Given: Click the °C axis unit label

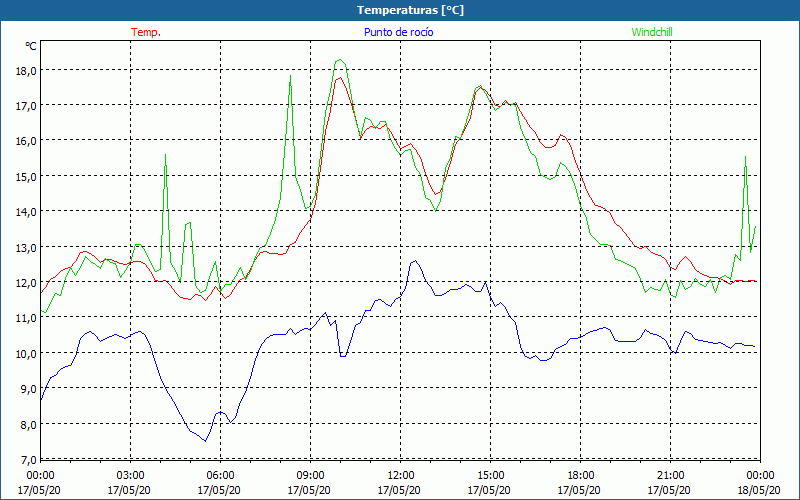Looking at the screenshot, I should pos(31,46).
